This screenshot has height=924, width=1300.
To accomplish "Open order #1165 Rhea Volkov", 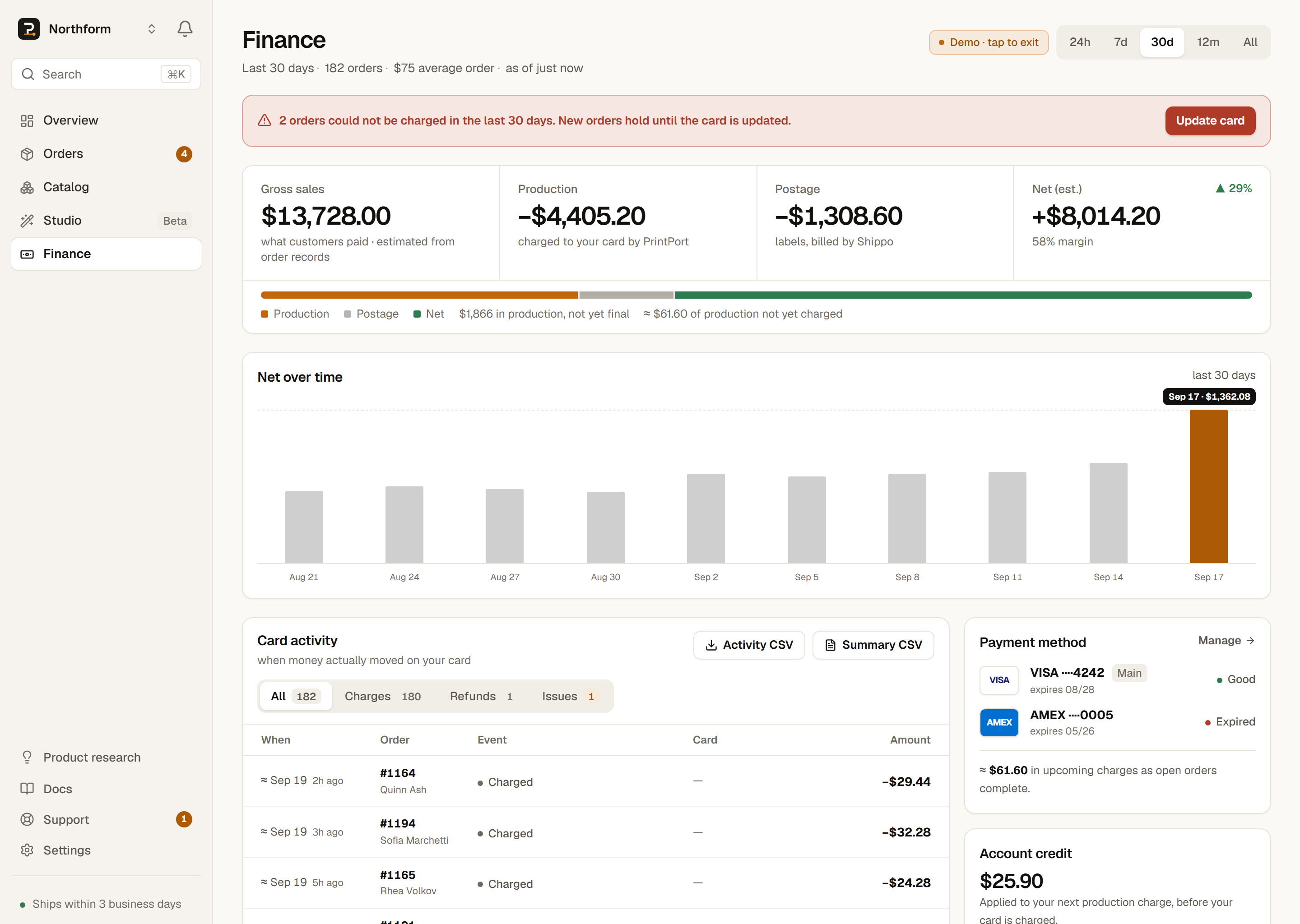I will click(x=595, y=882).
